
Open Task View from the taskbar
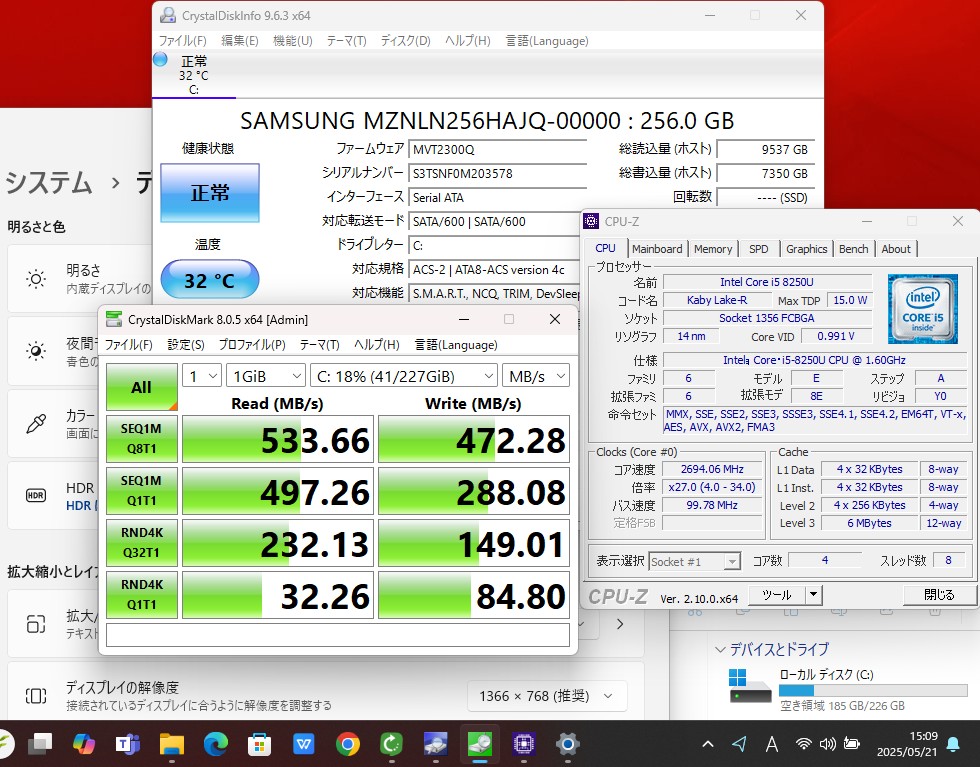pos(41,744)
